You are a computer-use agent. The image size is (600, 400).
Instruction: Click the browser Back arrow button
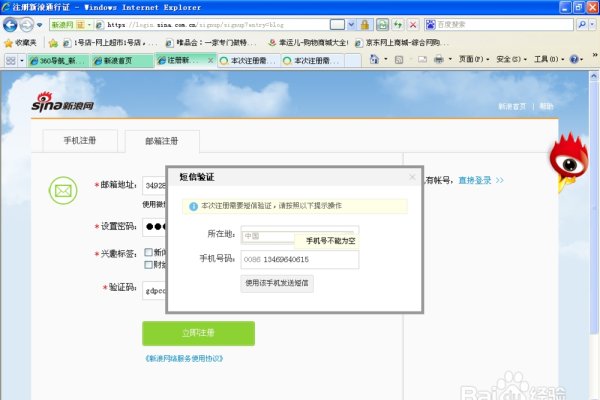click(10, 25)
